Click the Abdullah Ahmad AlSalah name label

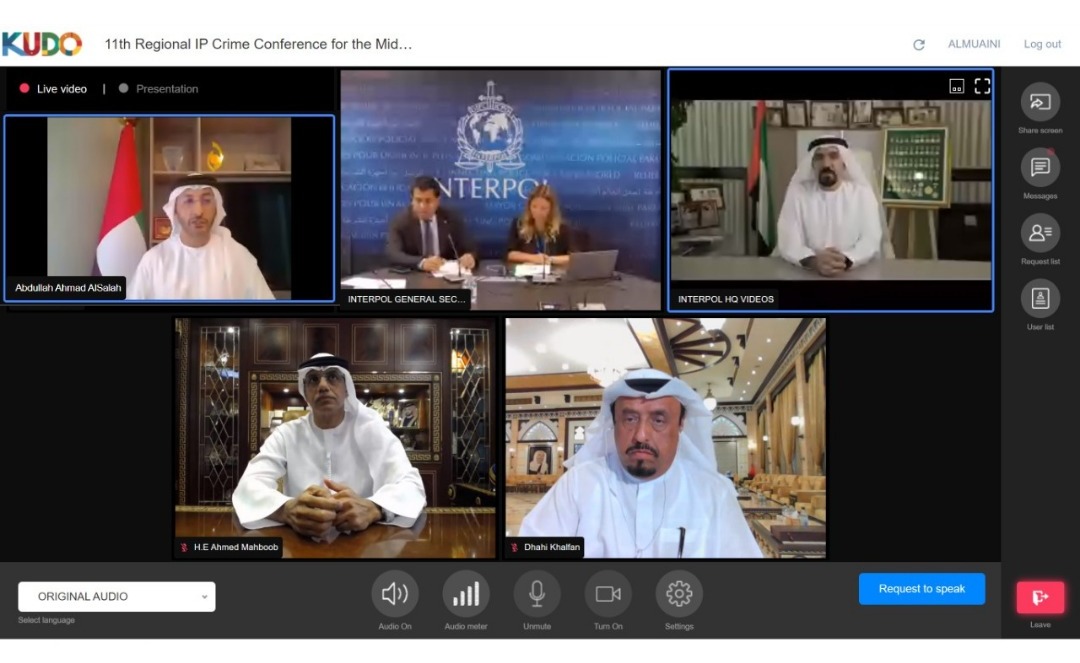[68, 288]
